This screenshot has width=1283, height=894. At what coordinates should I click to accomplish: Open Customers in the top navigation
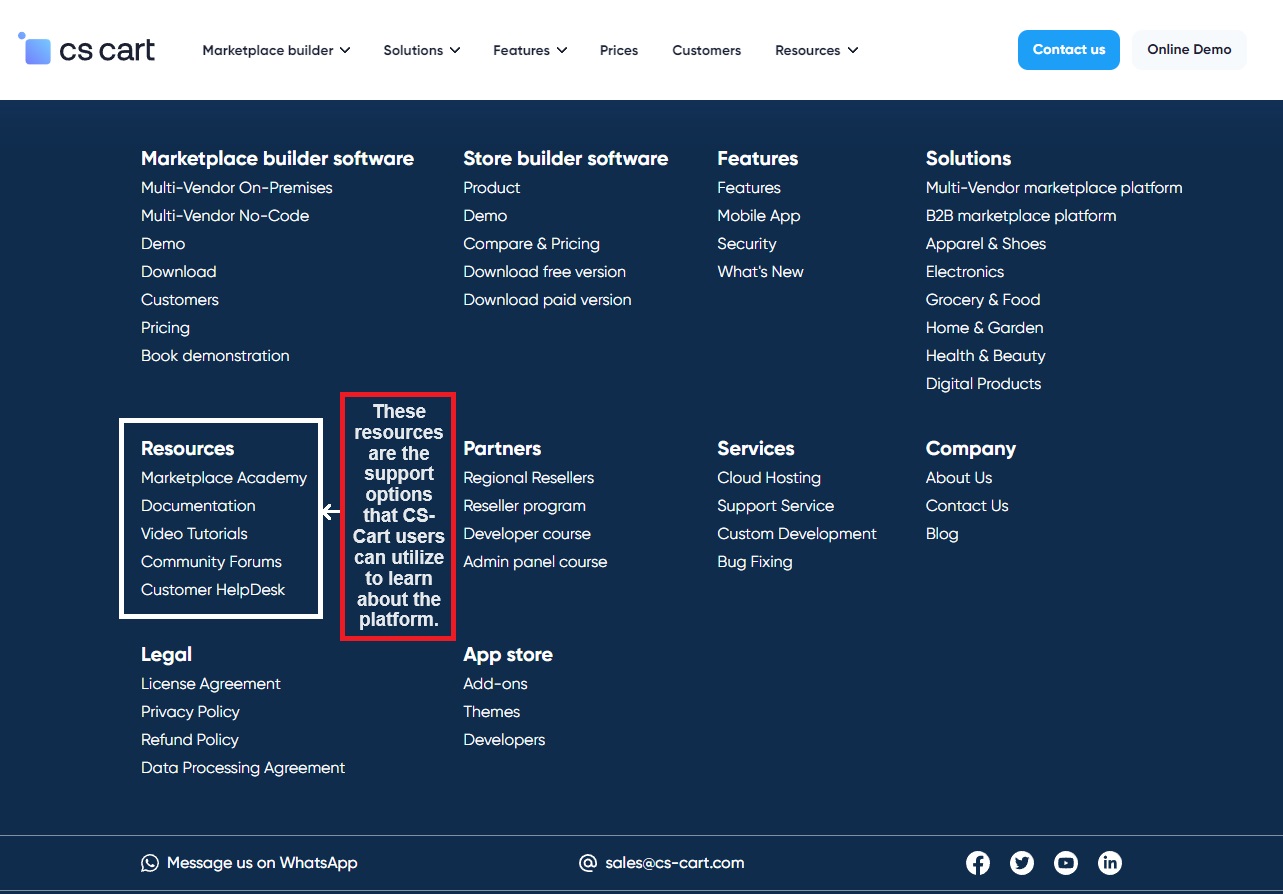[707, 50]
